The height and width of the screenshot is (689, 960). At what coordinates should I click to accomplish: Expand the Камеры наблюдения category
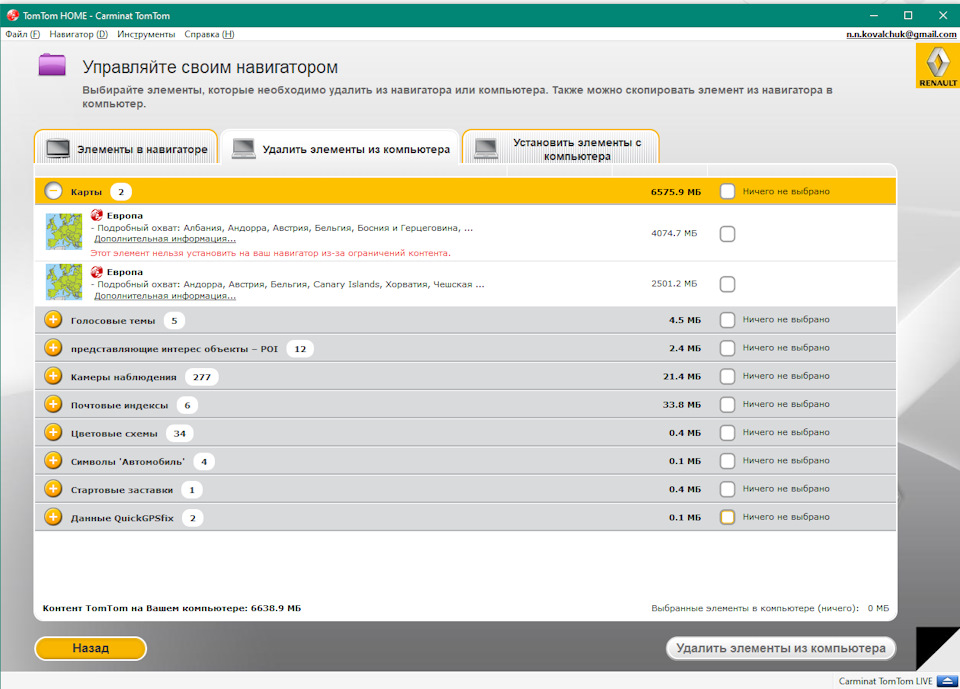[x=53, y=376]
